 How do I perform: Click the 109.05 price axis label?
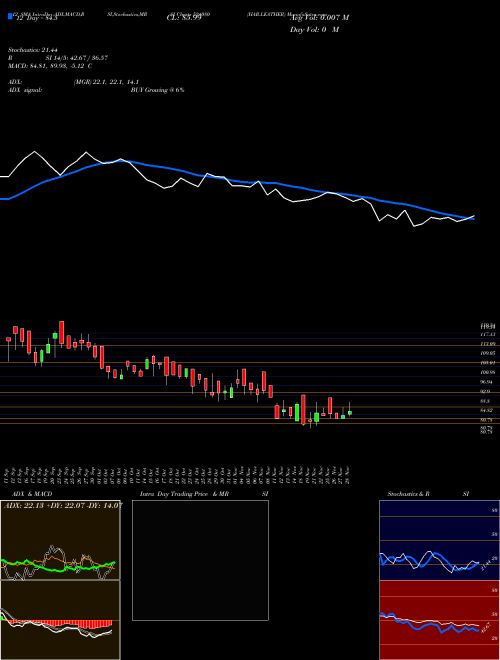pyautogui.click(x=487, y=353)
